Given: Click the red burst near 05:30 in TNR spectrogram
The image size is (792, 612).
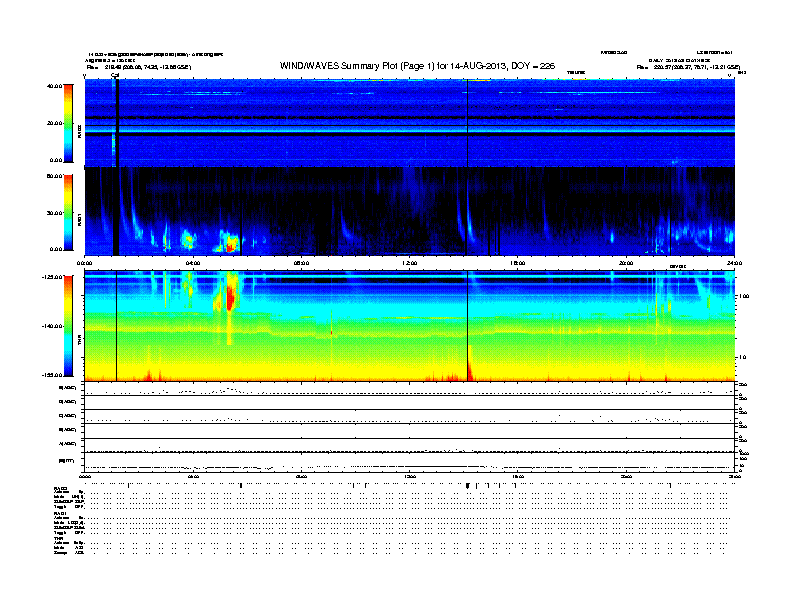Looking at the screenshot, I should tap(230, 298).
